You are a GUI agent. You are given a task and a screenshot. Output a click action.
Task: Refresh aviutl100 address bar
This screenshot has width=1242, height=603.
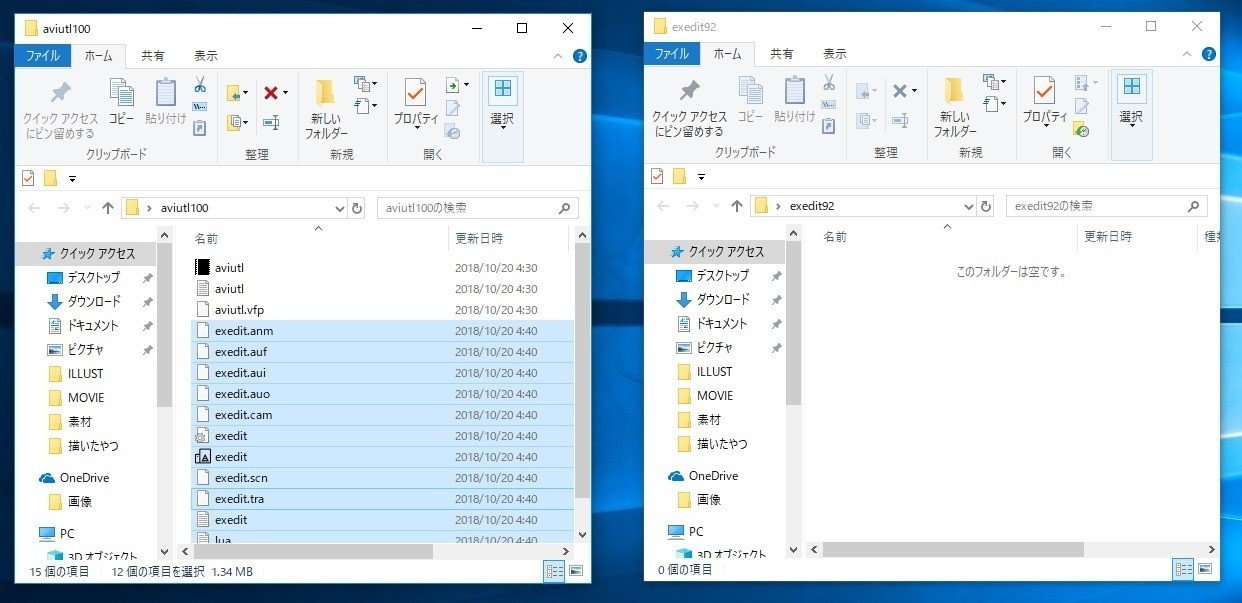(357, 208)
